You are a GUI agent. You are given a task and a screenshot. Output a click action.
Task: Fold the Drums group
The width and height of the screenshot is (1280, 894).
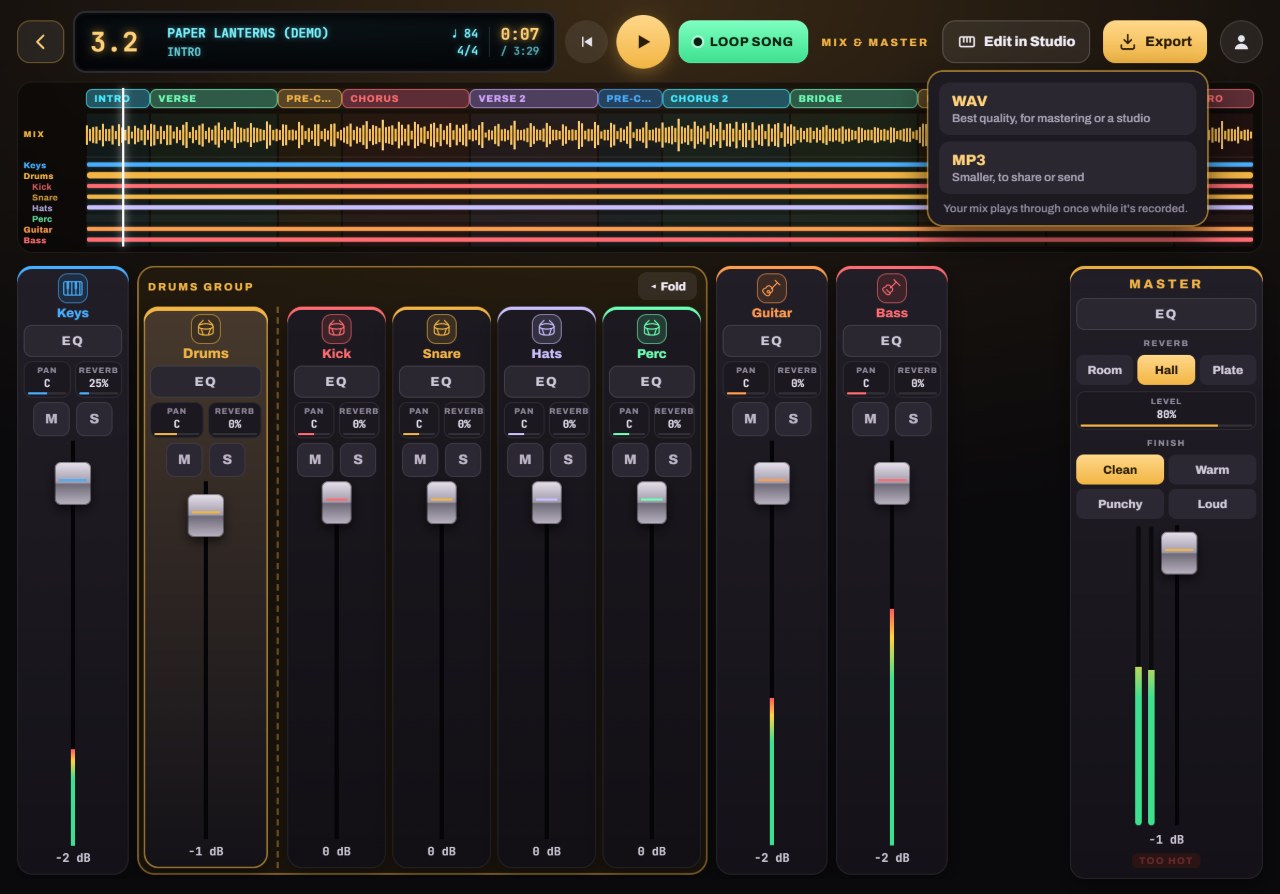click(667, 286)
